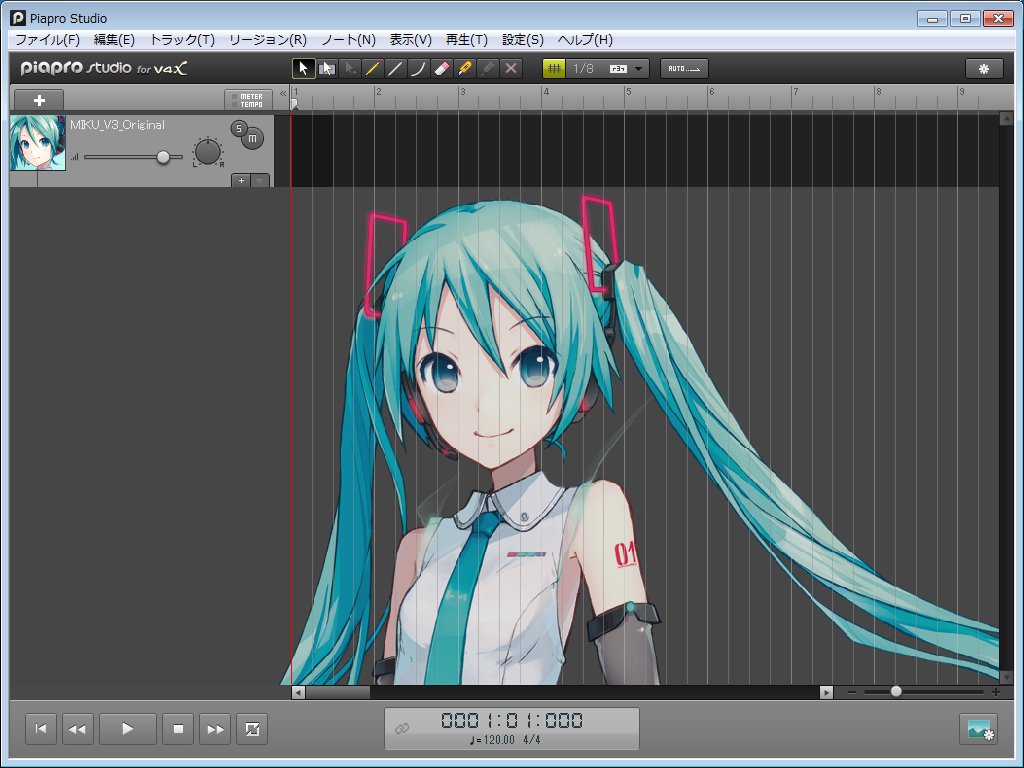Image resolution: width=1024 pixels, height=768 pixels.
Task: Open the ノート(N) menu
Action: (x=349, y=40)
